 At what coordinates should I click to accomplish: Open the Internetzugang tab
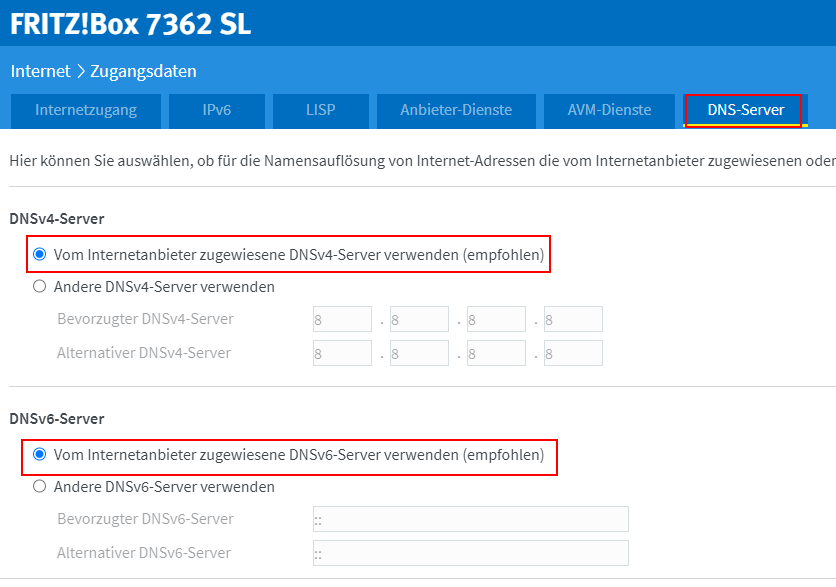(86, 111)
